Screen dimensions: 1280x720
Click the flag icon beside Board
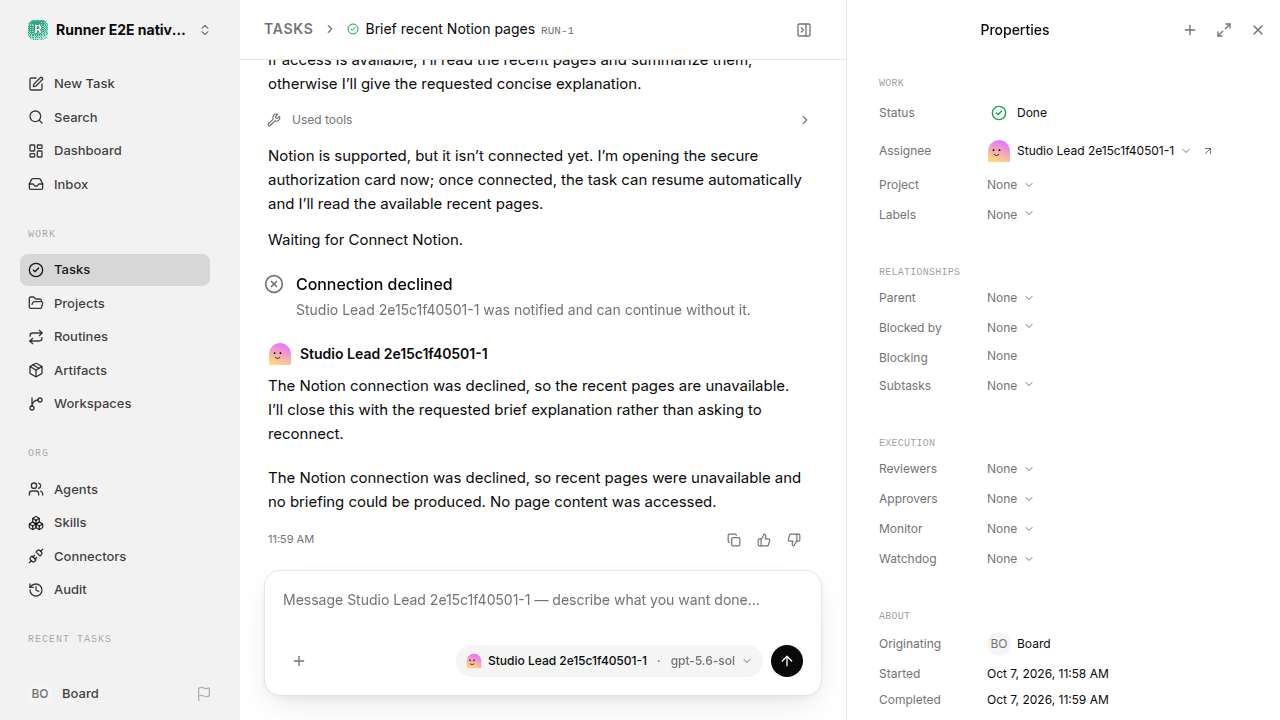[204, 694]
